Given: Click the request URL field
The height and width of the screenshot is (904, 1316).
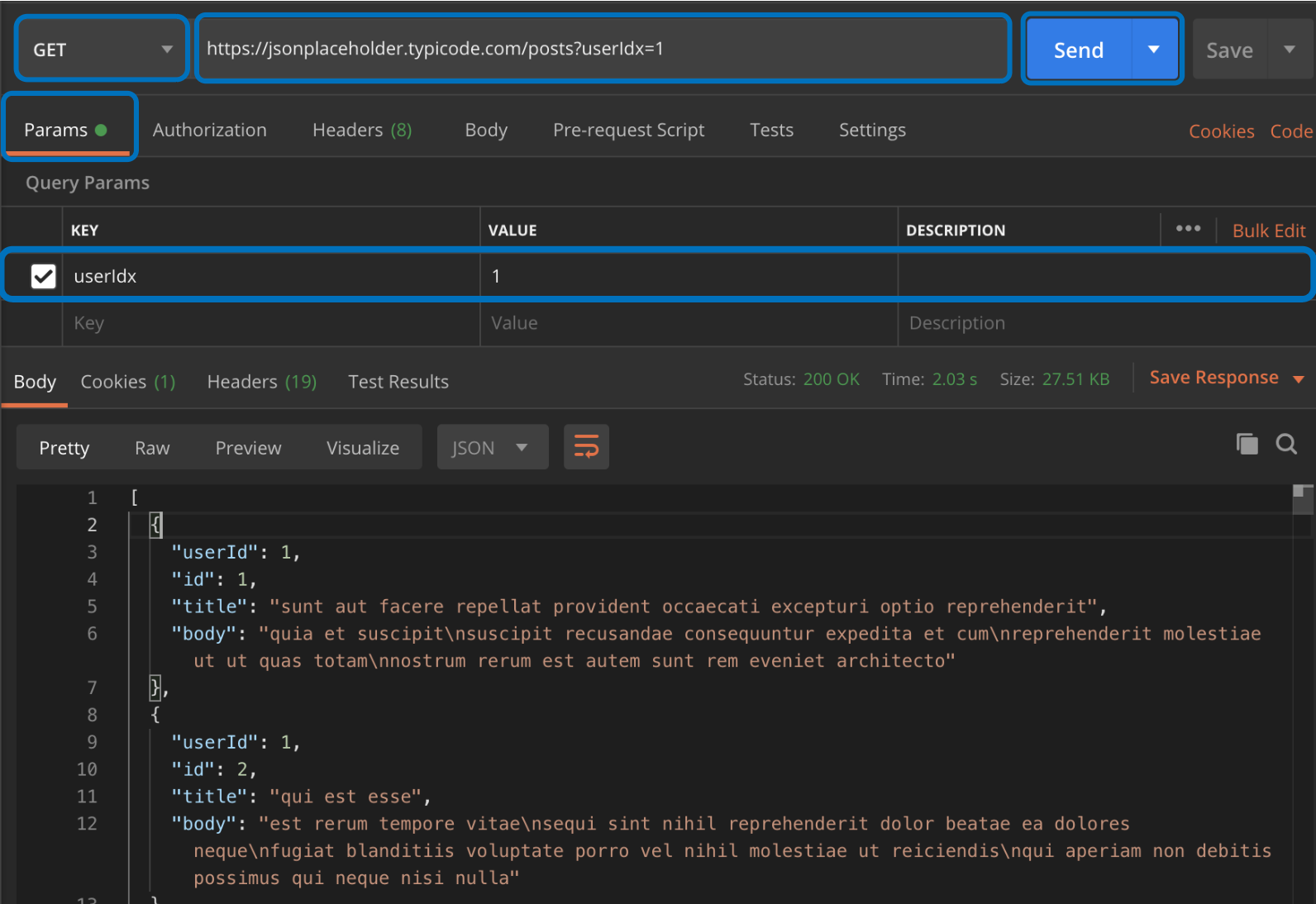Looking at the screenshot, I should tap(603, 49).
